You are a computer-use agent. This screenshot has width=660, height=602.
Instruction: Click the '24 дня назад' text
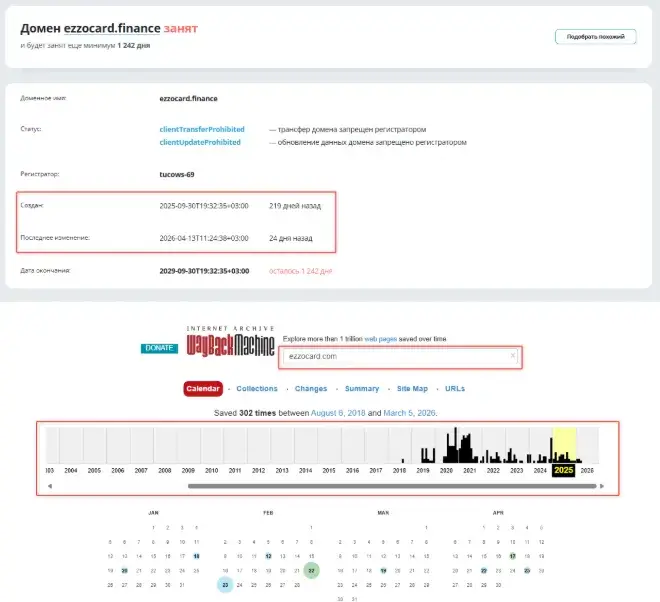[290, 238]
